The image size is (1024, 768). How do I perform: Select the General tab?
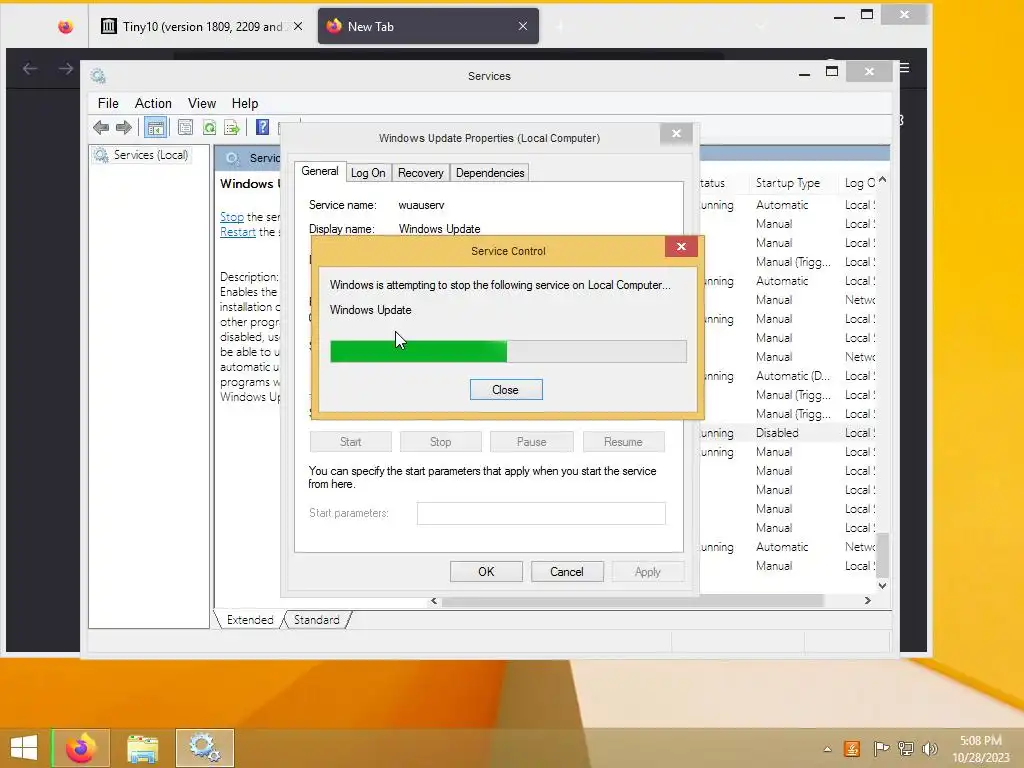(320, 171)
